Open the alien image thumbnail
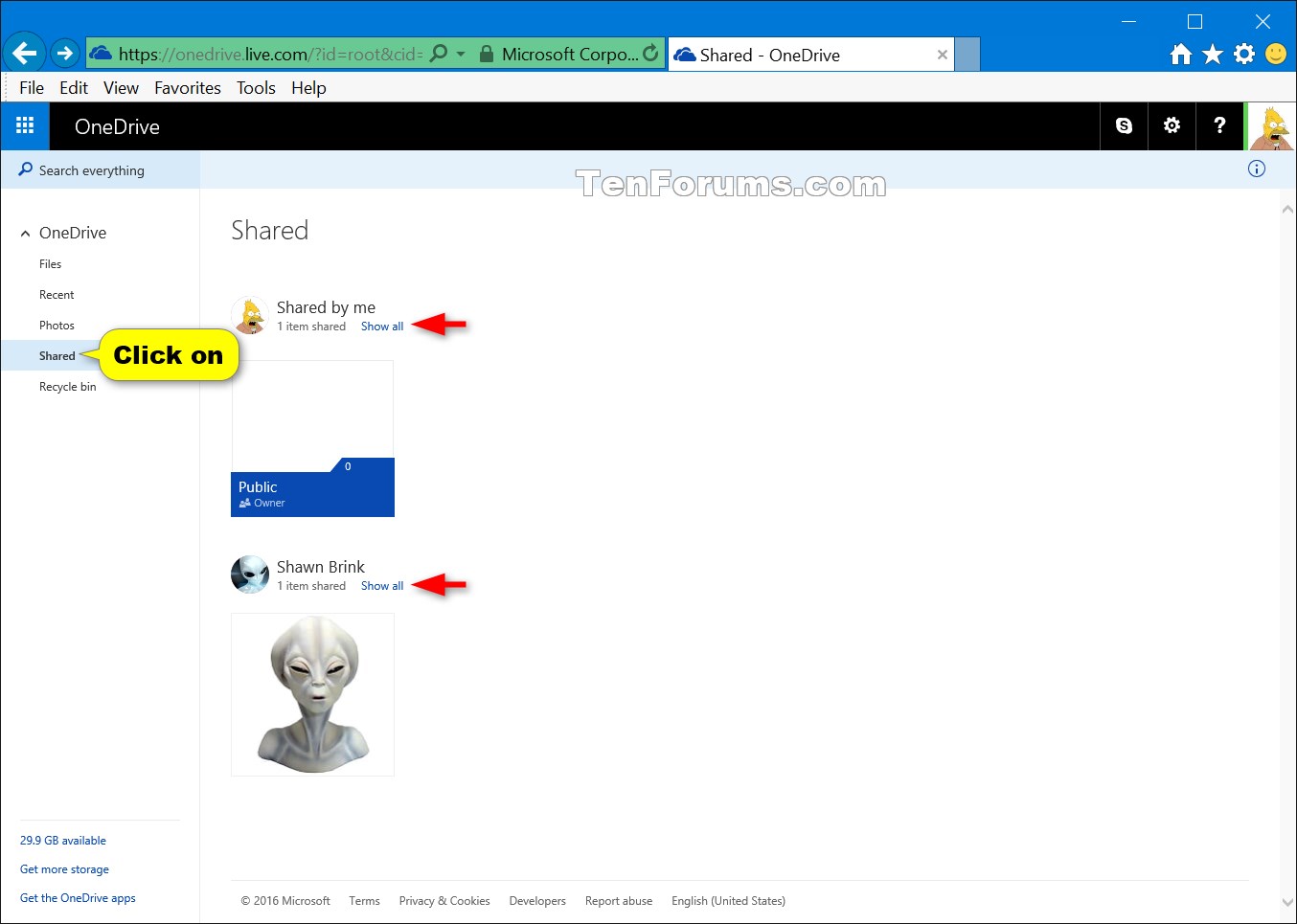The height and width of the screenshot is (924, 1297). [312, 694]
